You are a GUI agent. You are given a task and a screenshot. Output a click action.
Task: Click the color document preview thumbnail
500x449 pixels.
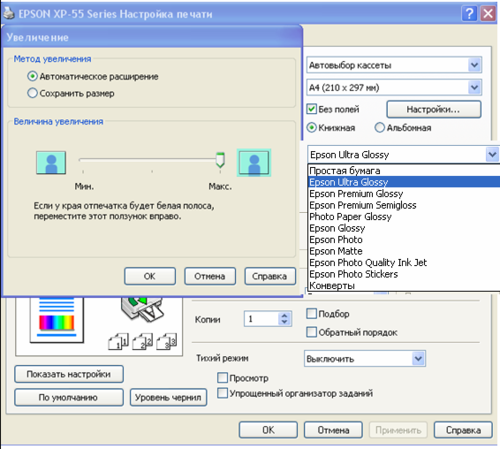57,318
